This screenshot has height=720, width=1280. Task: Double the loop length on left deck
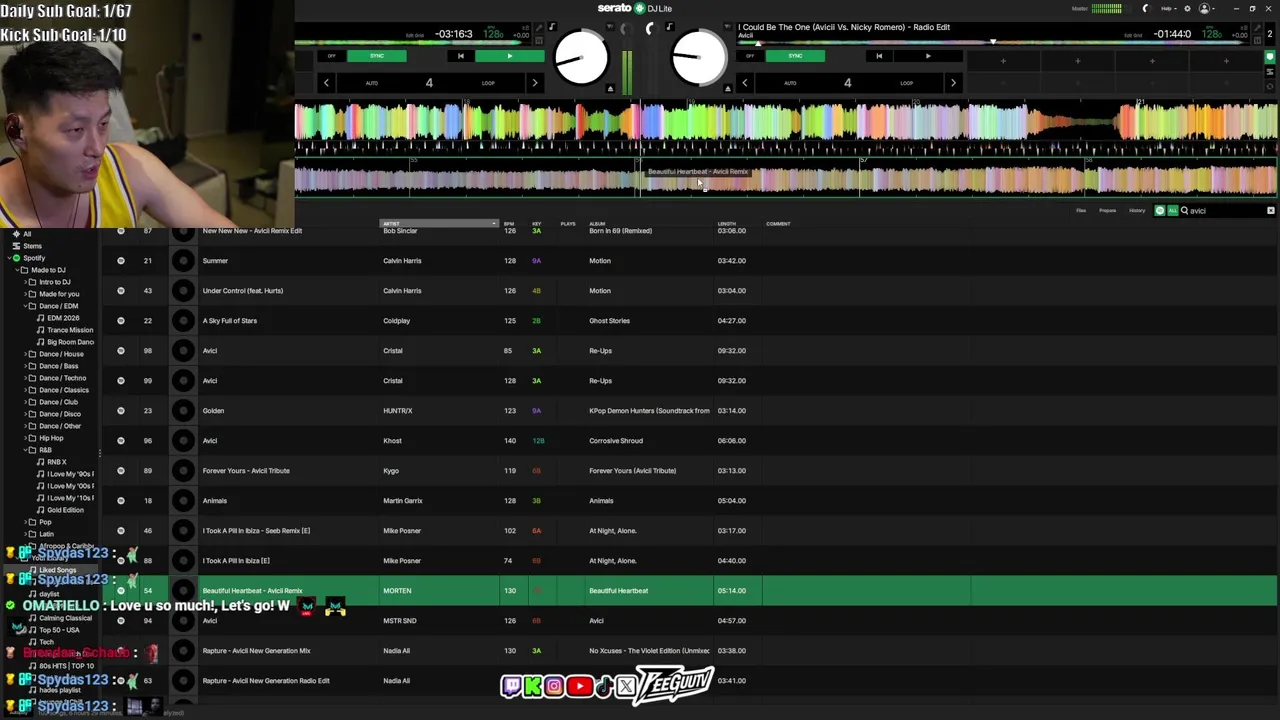point(534,83)
